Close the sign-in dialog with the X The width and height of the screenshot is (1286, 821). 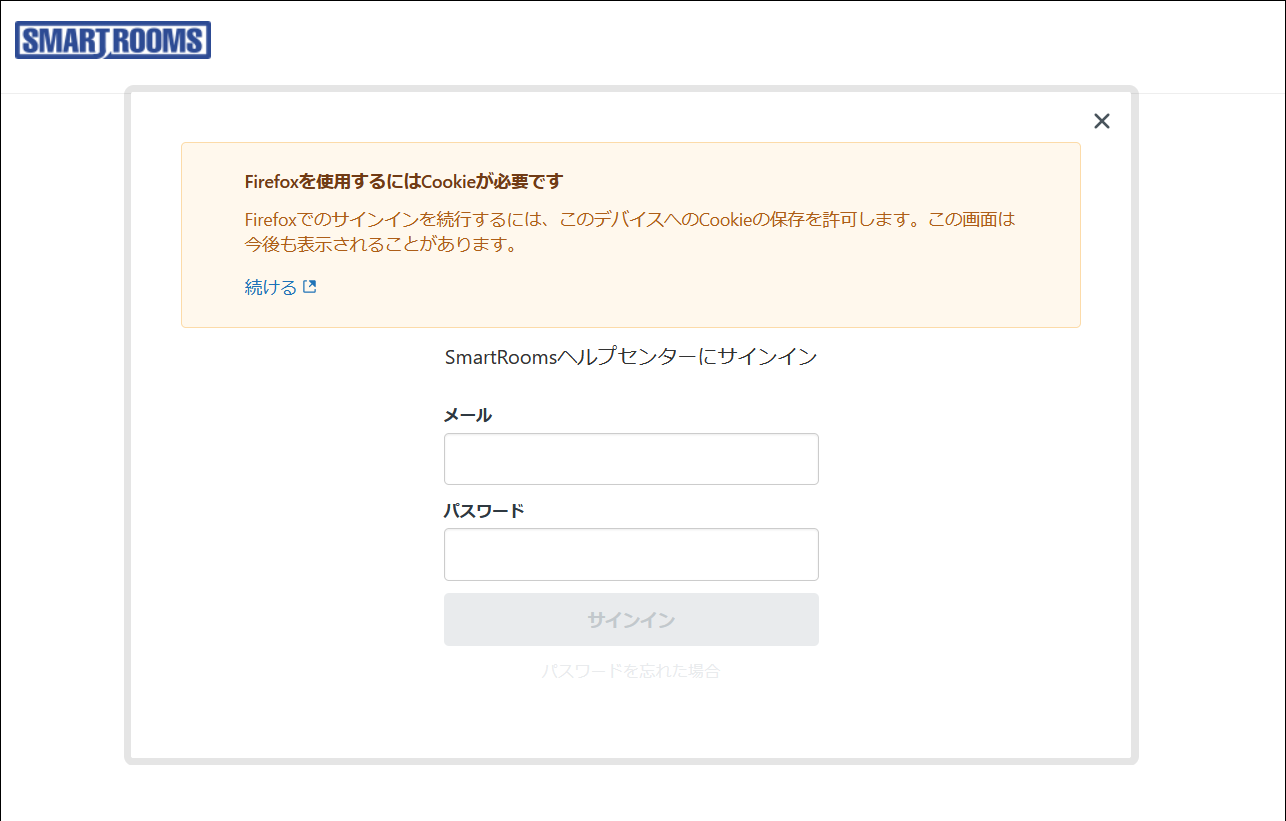tap(1101, 121)
